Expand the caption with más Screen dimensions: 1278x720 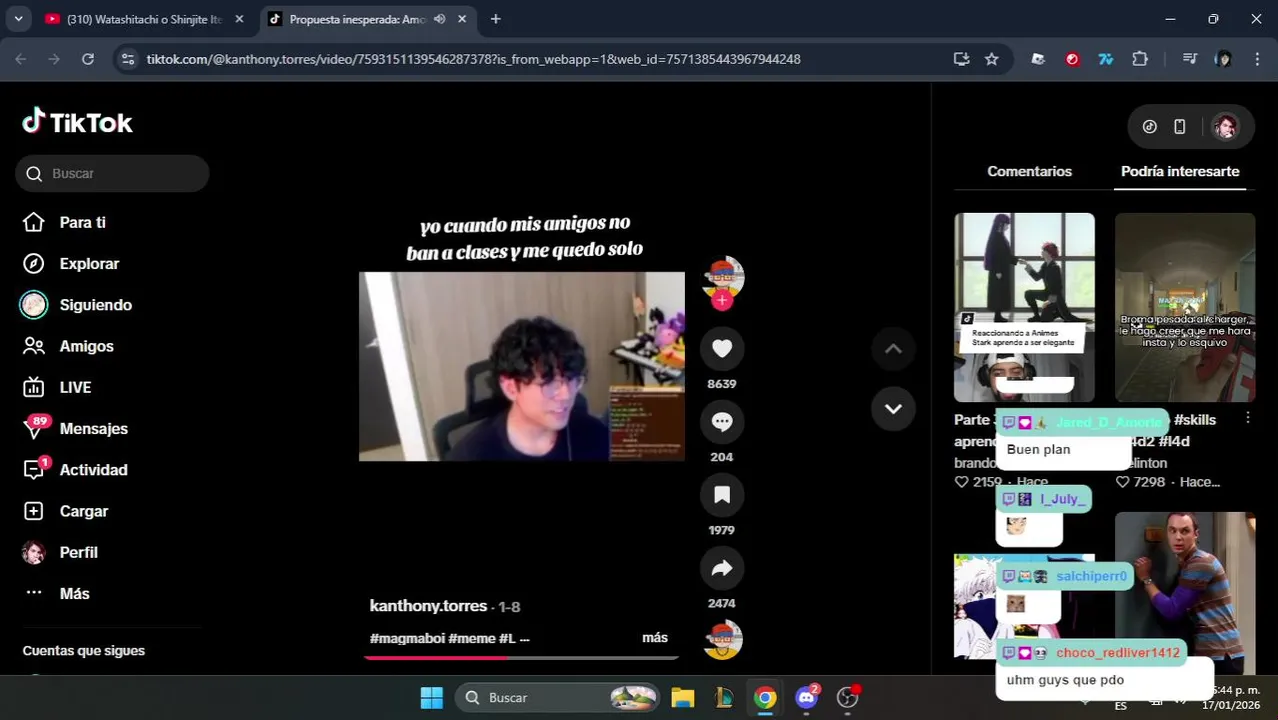[655, 638]
